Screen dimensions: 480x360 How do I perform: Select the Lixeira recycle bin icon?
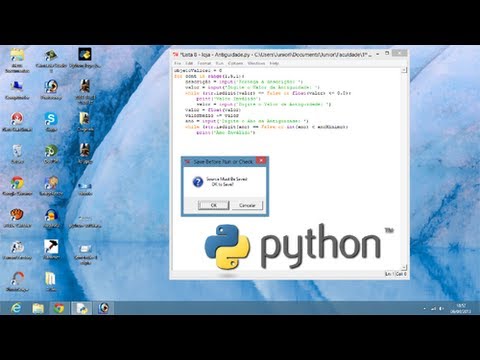pyautogui.click(x=17, y=154)
